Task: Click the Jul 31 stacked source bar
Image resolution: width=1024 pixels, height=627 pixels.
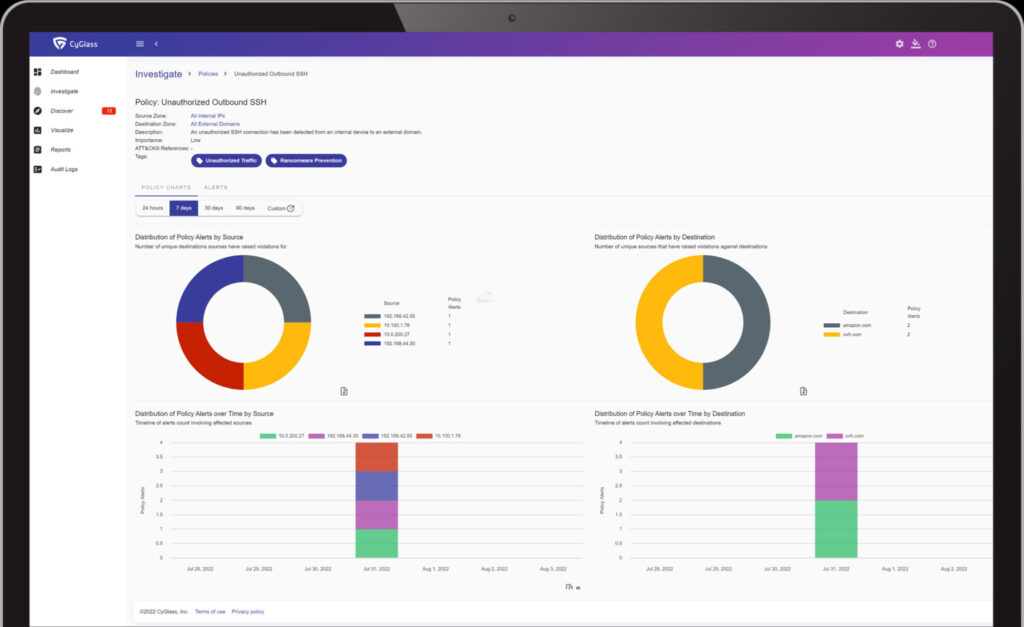Action: click(x=377, y=500)
